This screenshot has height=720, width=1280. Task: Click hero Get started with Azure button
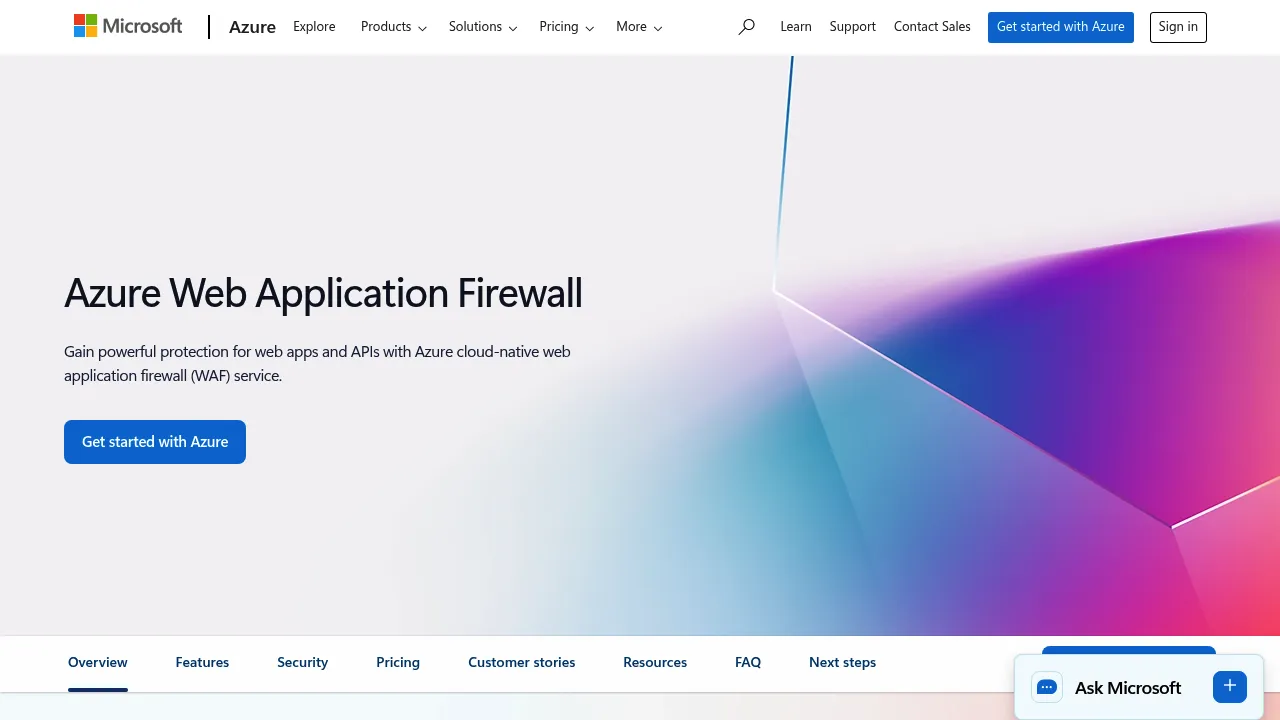pyautogui.click(x=155, y=442)
